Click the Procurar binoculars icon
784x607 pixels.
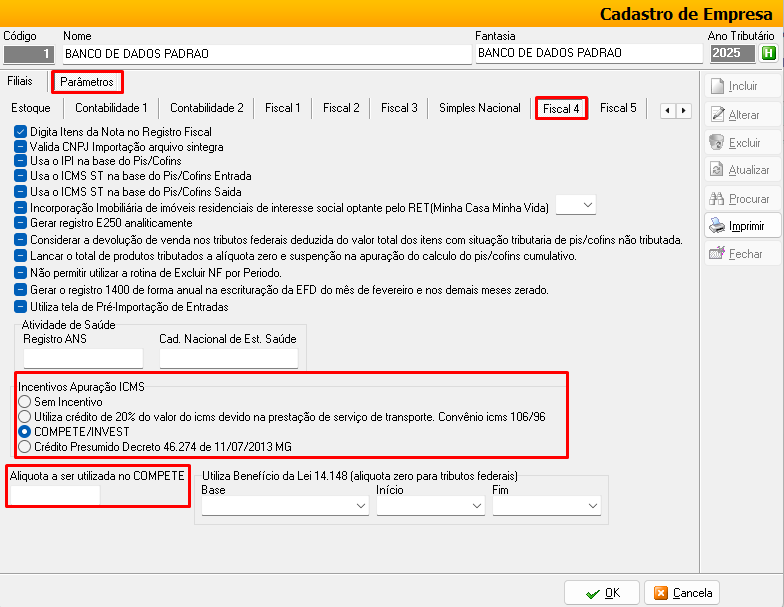pyautogui.click(x=716, y=198)
